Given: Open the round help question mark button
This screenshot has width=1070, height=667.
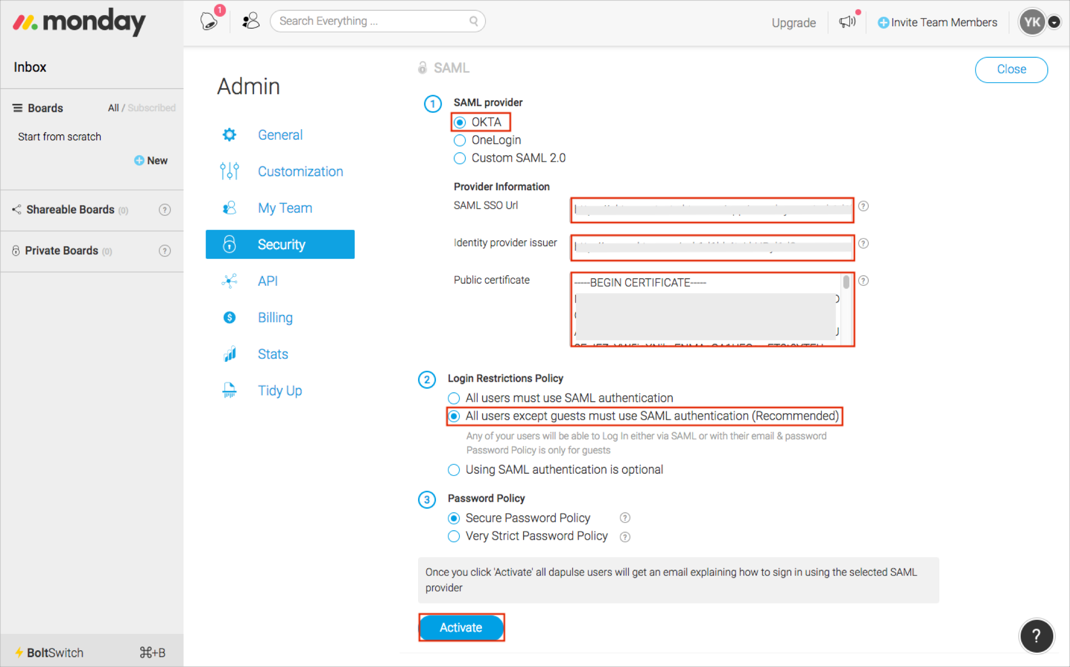Looking at the screenshot, I should tap(1036, 636).
